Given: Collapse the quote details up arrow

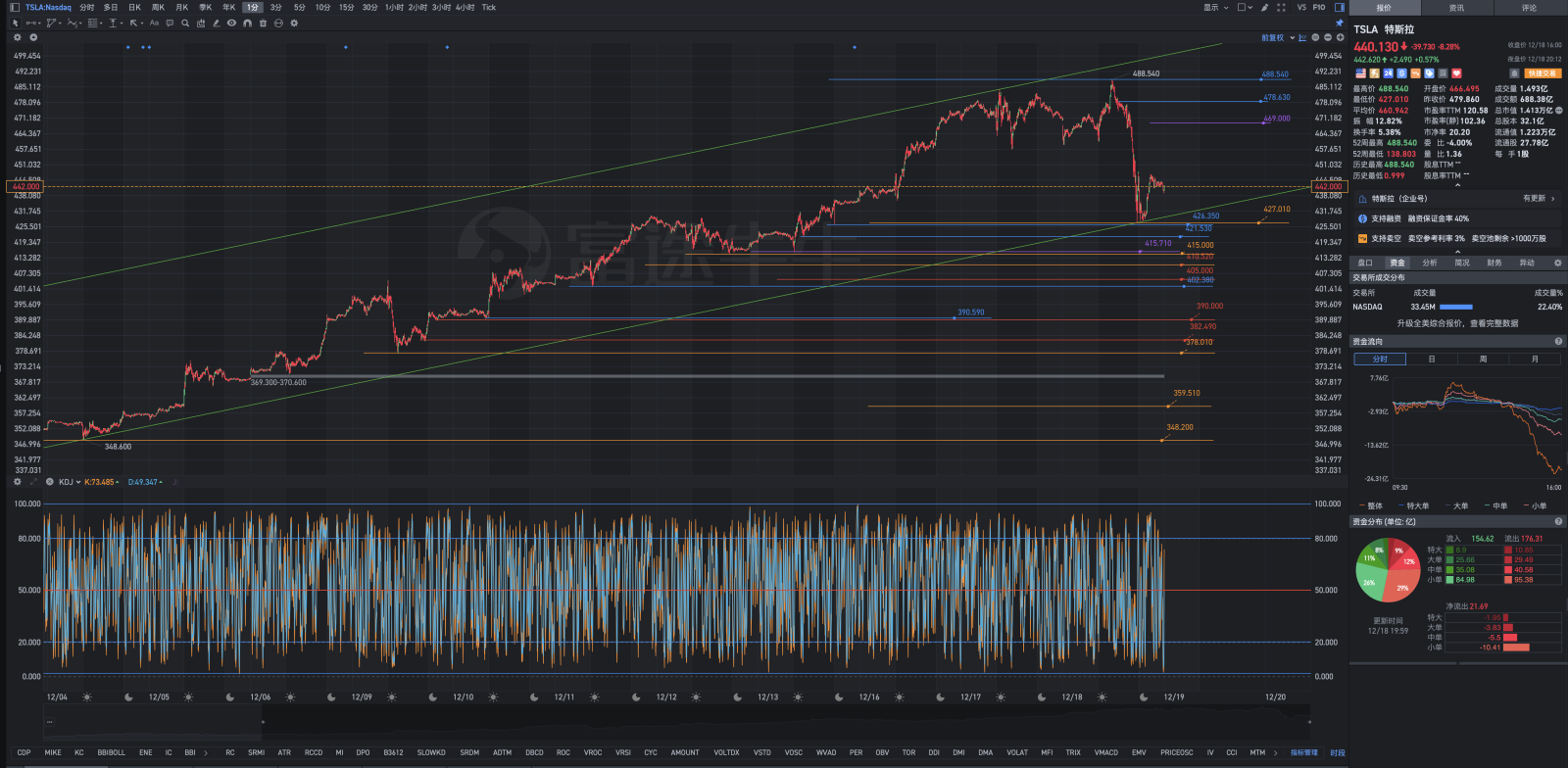Looking at the screenshot, I should point(1457,185).
